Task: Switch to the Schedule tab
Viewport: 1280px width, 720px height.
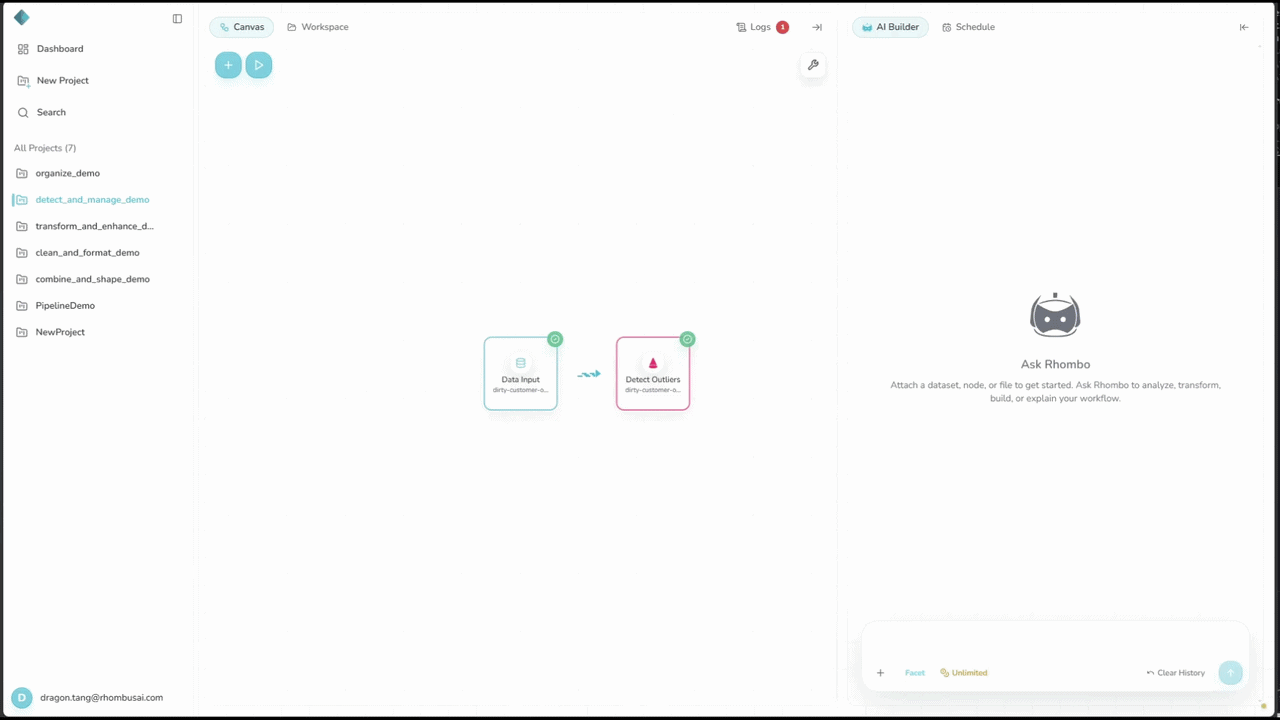Action: pyautogui.click(x=968, y=27)
